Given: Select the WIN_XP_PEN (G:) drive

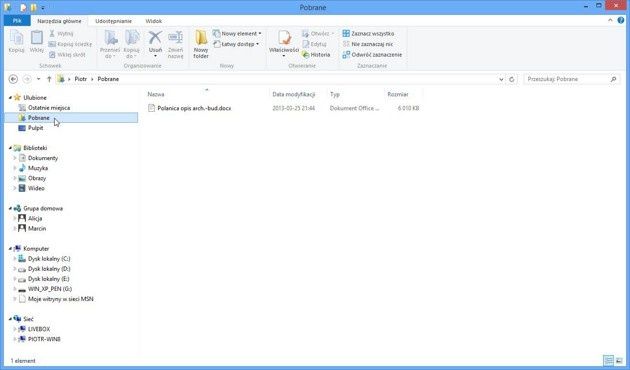Looking at the screenshot, I should pos(50,289).
